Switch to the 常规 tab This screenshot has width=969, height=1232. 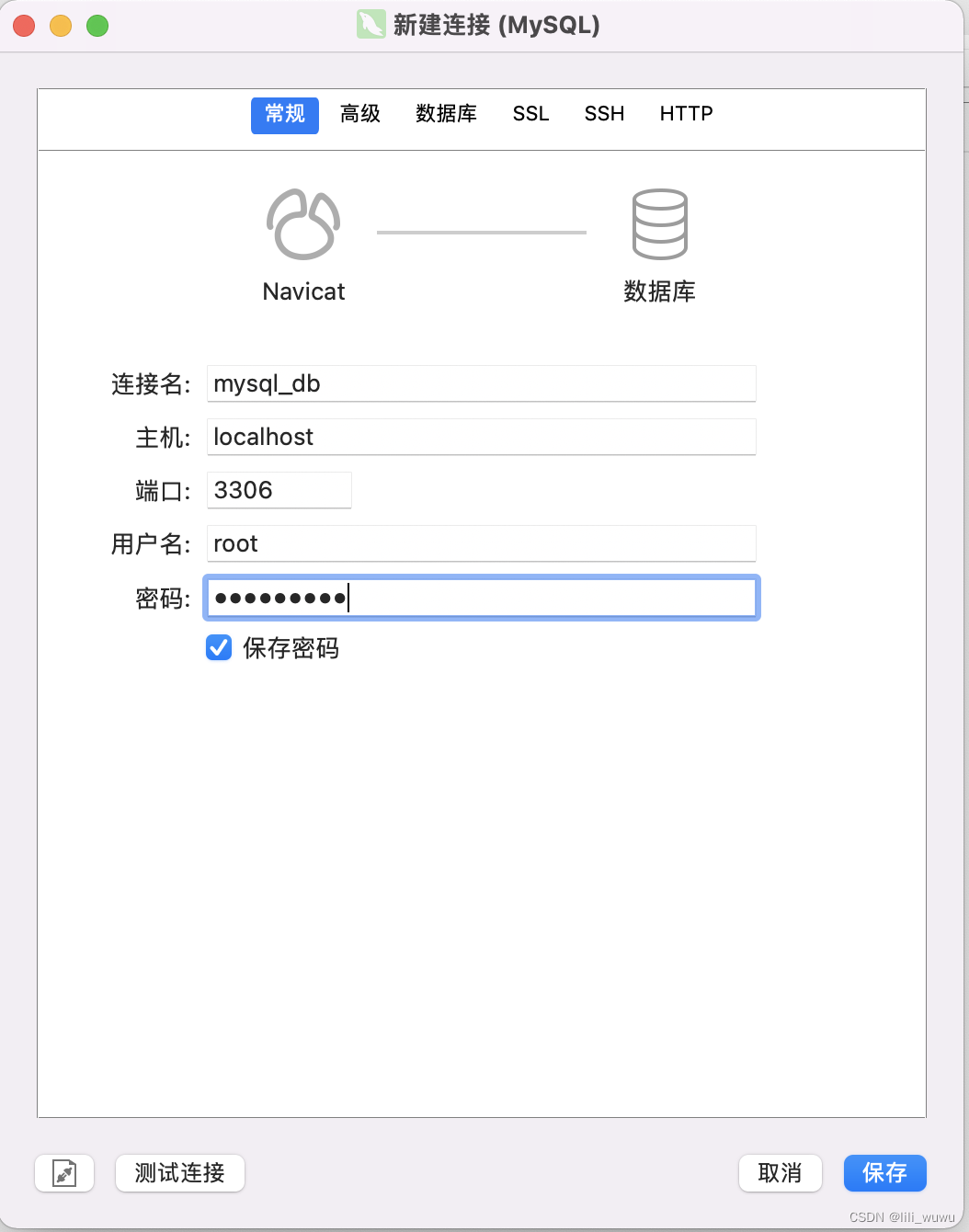click(x=285, y=115)
